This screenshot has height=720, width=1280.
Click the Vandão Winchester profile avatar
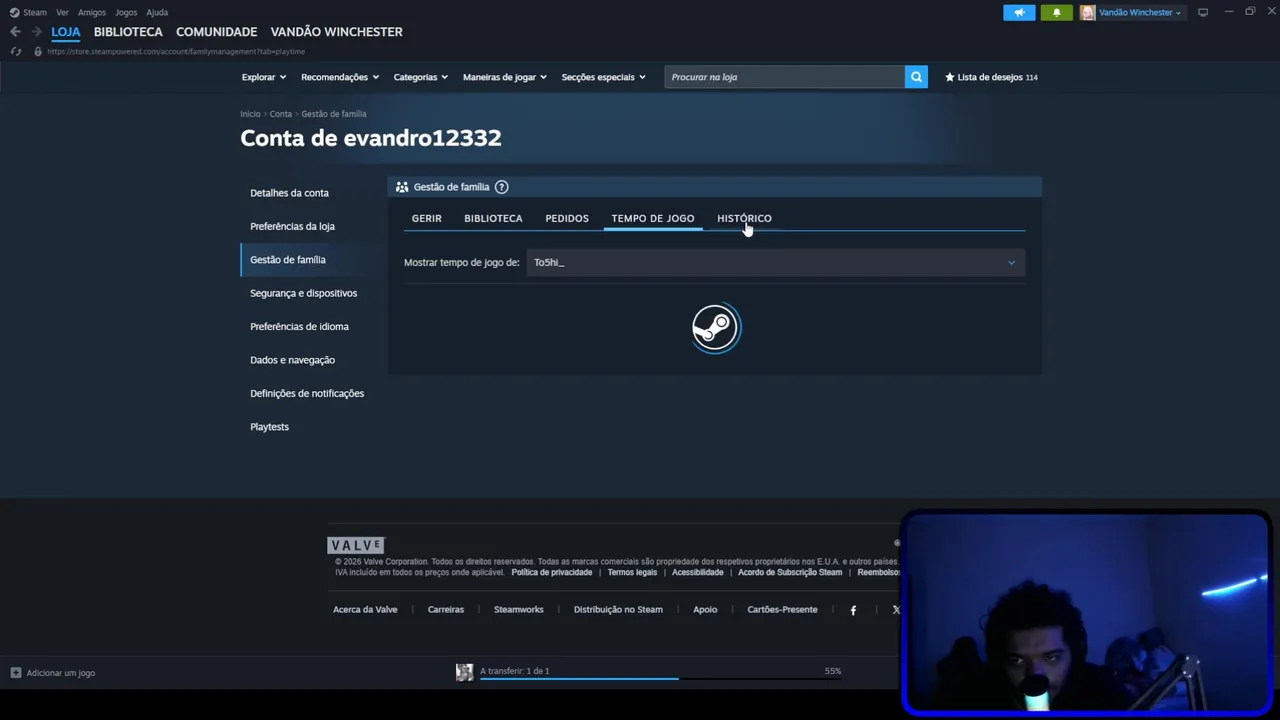coord(1087,12)
